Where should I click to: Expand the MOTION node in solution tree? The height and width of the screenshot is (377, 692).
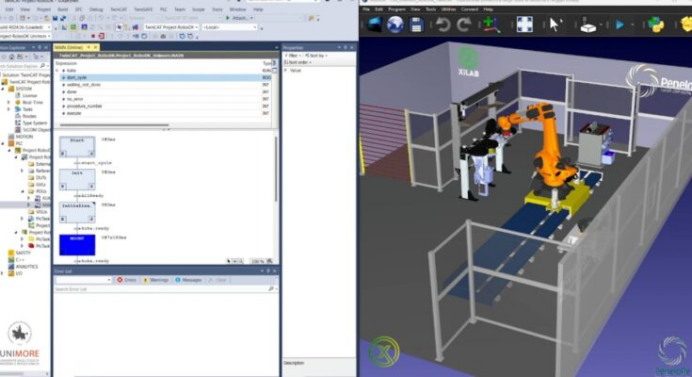pyautogui.click(x=24, y=136)
